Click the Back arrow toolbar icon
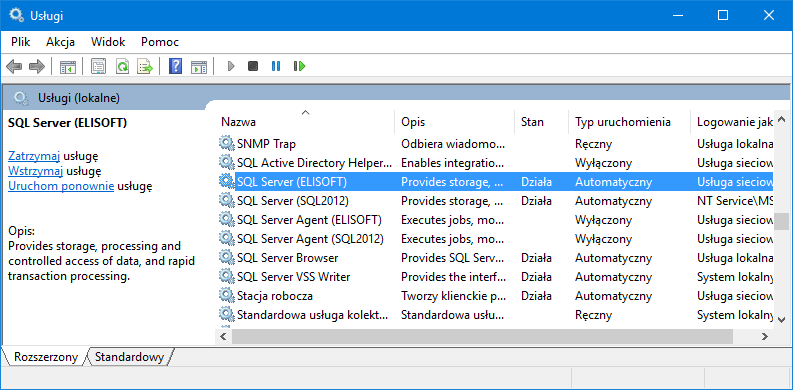 pos(14,66)
